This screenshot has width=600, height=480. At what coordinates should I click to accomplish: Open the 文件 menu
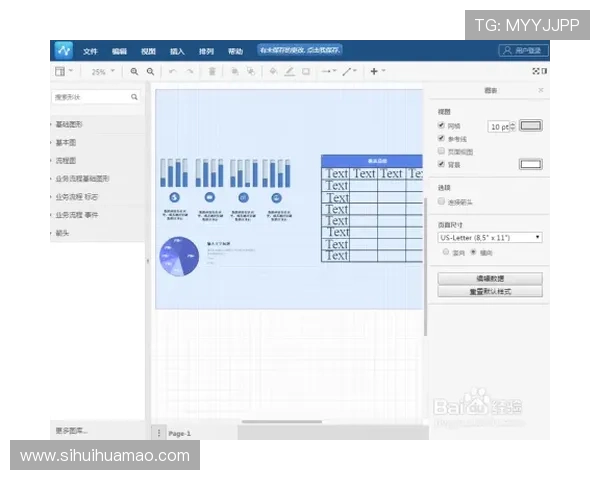pyautogui.click(x=90, y=50)
